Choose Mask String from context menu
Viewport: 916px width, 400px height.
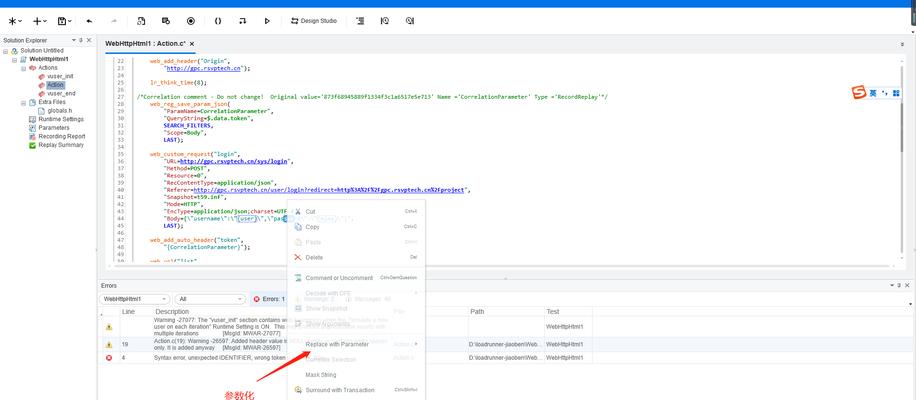(x=356, y=375)
